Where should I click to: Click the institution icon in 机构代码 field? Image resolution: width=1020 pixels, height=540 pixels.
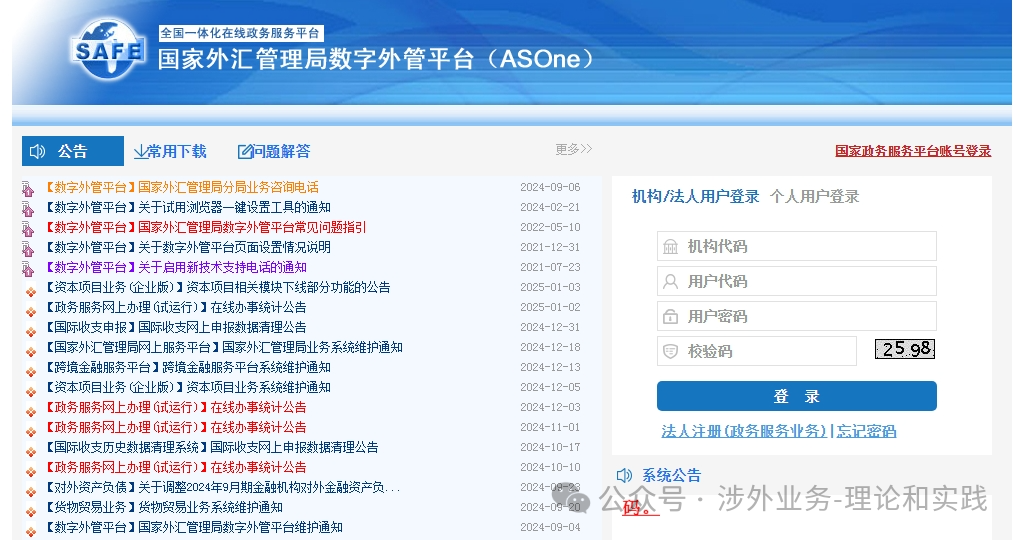(670, 247)
